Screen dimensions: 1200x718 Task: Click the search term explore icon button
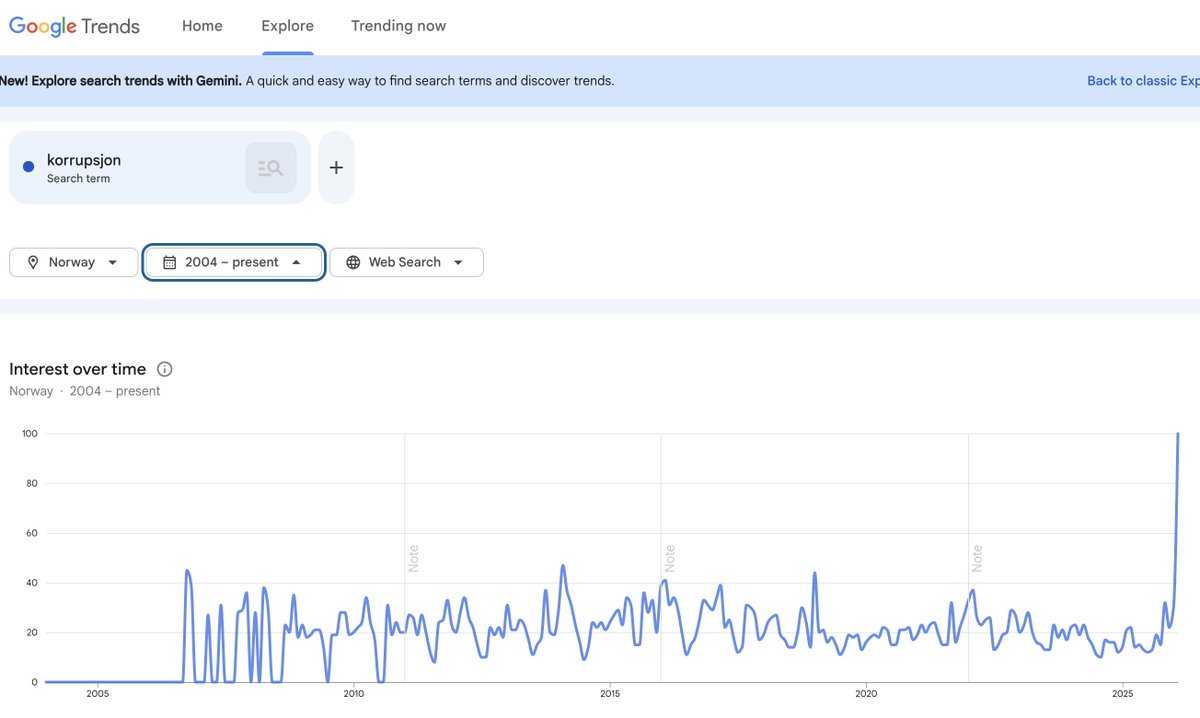coord(271,168)
